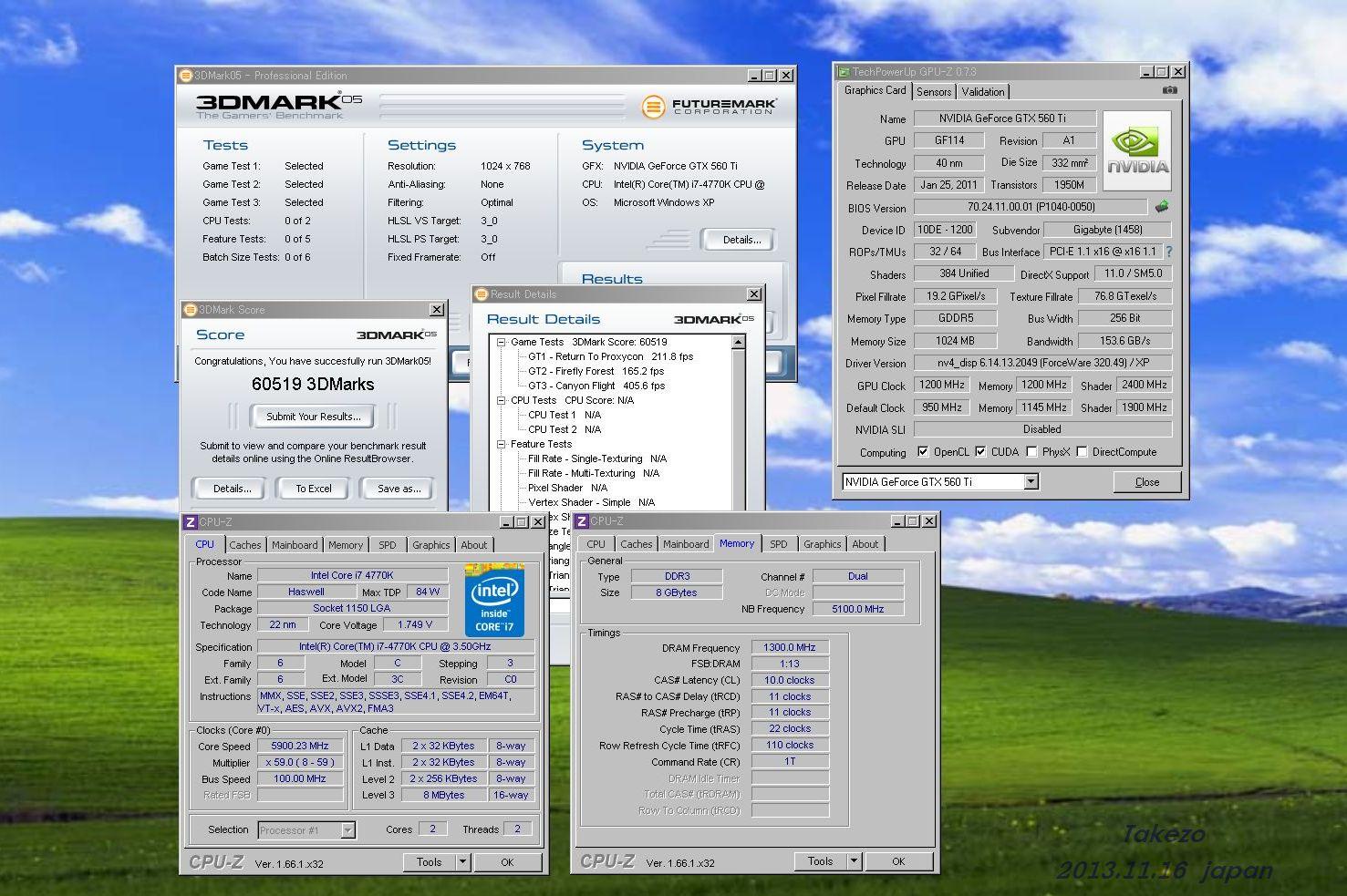The width and height of the screenshot is (1347, 896).
Task: Click DRAM Frequency value 1300.0 MHz
Action: (790, 648)
